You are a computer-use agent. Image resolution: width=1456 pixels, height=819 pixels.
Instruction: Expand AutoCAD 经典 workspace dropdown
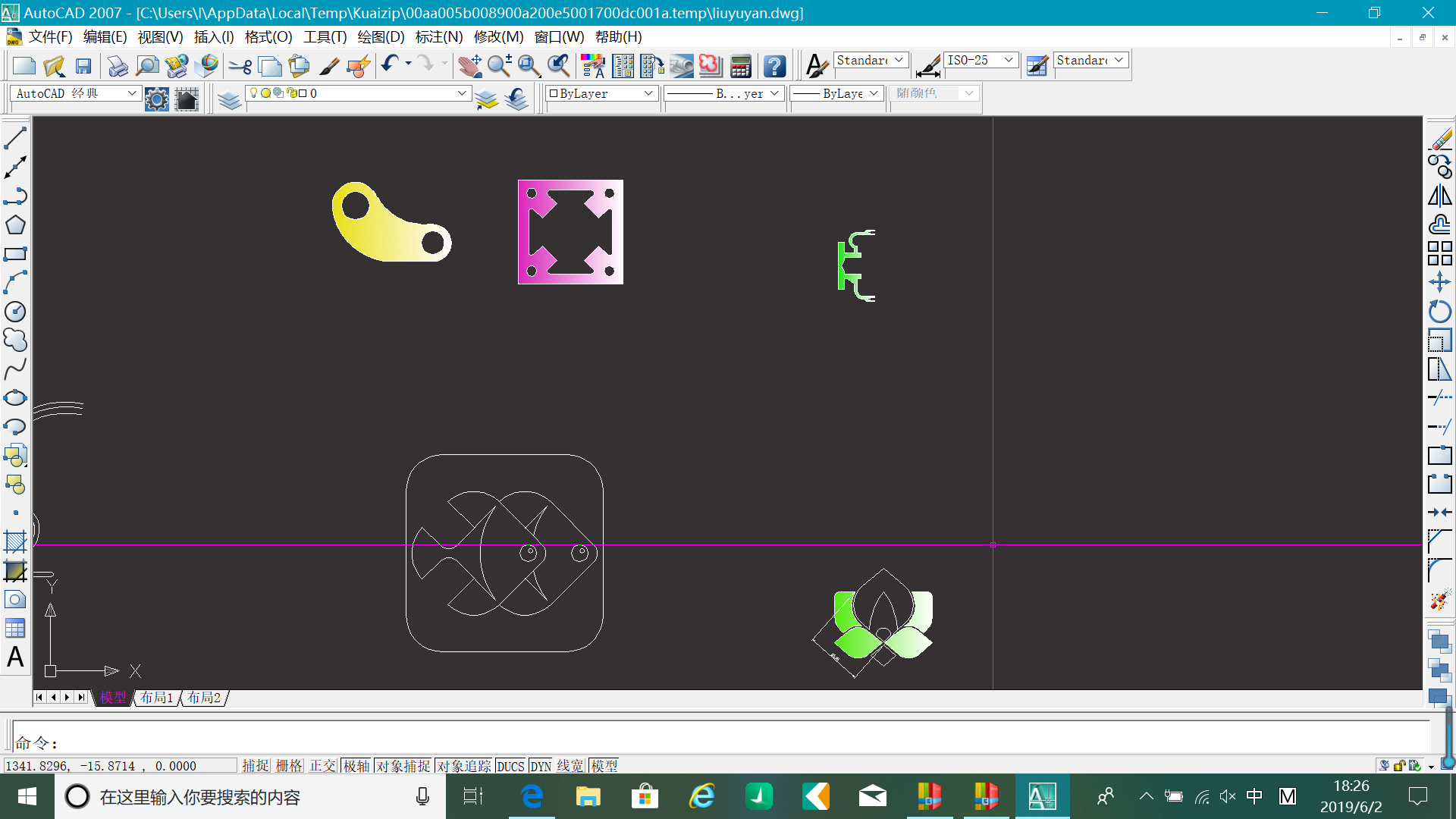coord(132,93)
